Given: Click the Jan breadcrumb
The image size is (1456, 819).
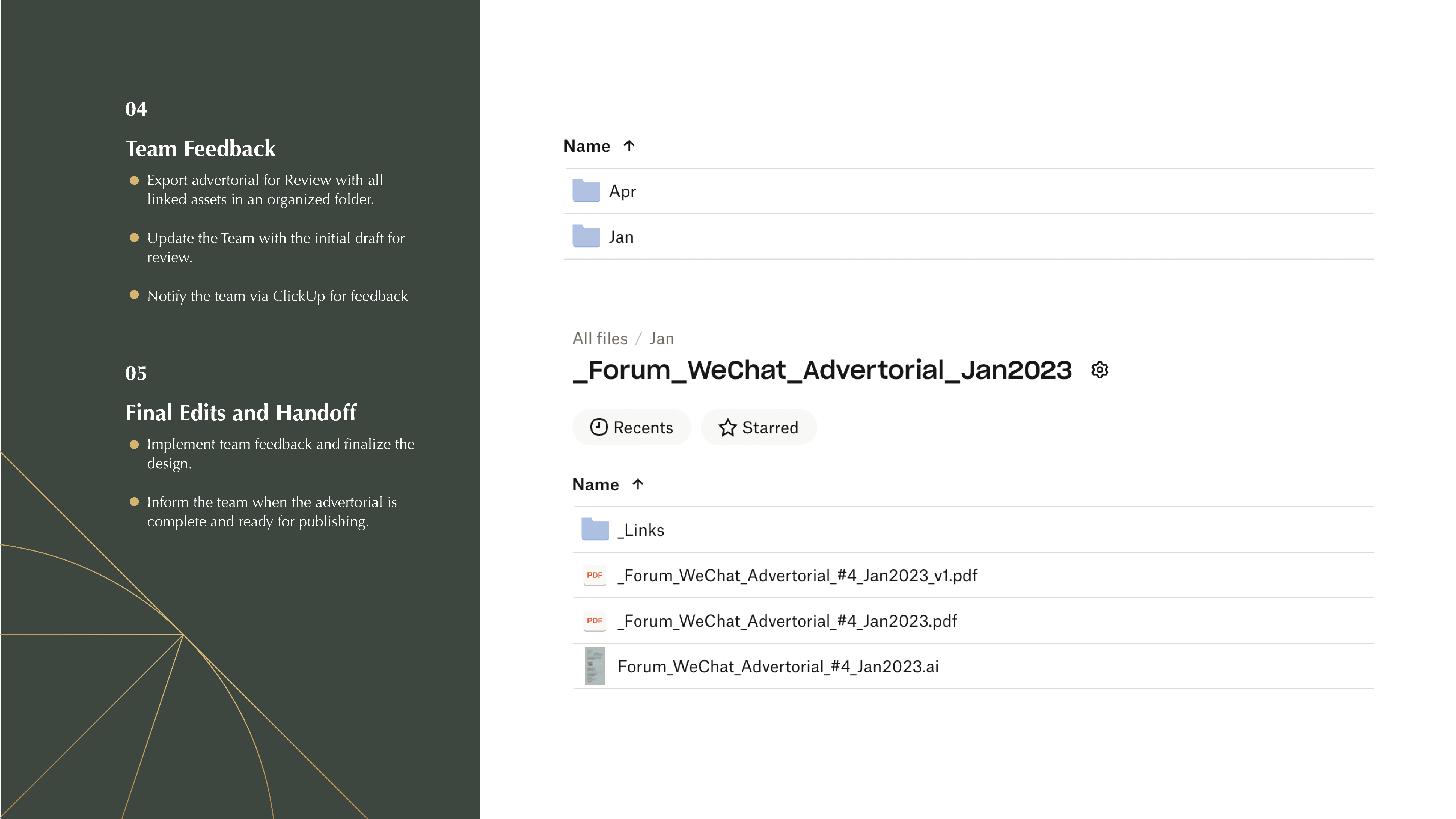Looking at the screenshot, I should point(661,339).
